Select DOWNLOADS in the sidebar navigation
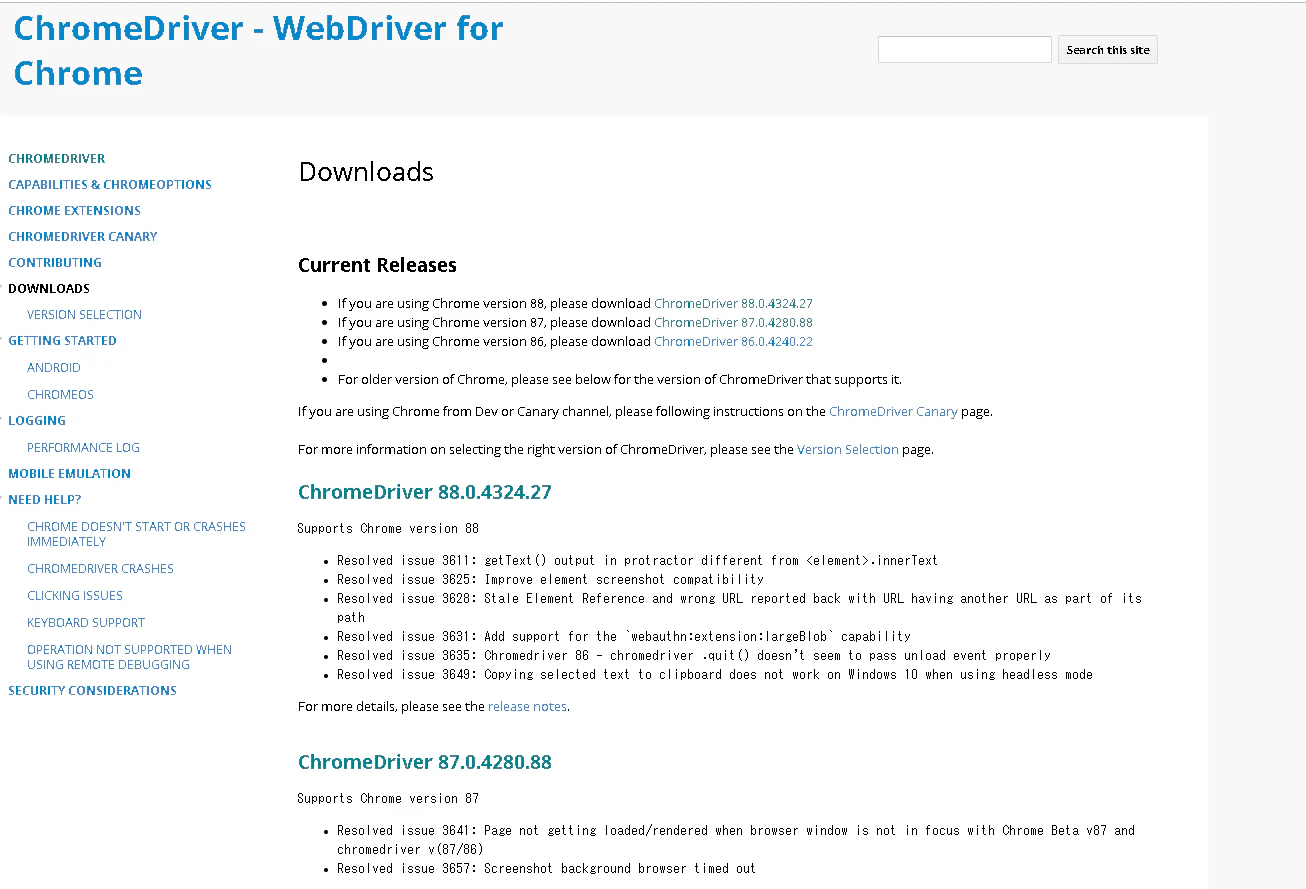The image size is (1306, 889). coord(49,288)
